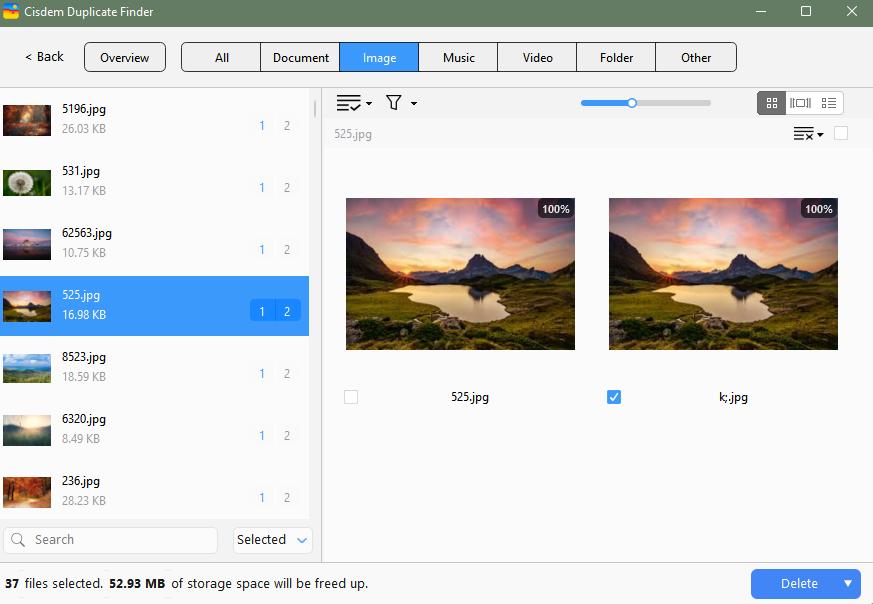This screenshot has width=873, height=604.
Task: Toggle the checkbox beside the group header
Action: (x=842, y=133)
